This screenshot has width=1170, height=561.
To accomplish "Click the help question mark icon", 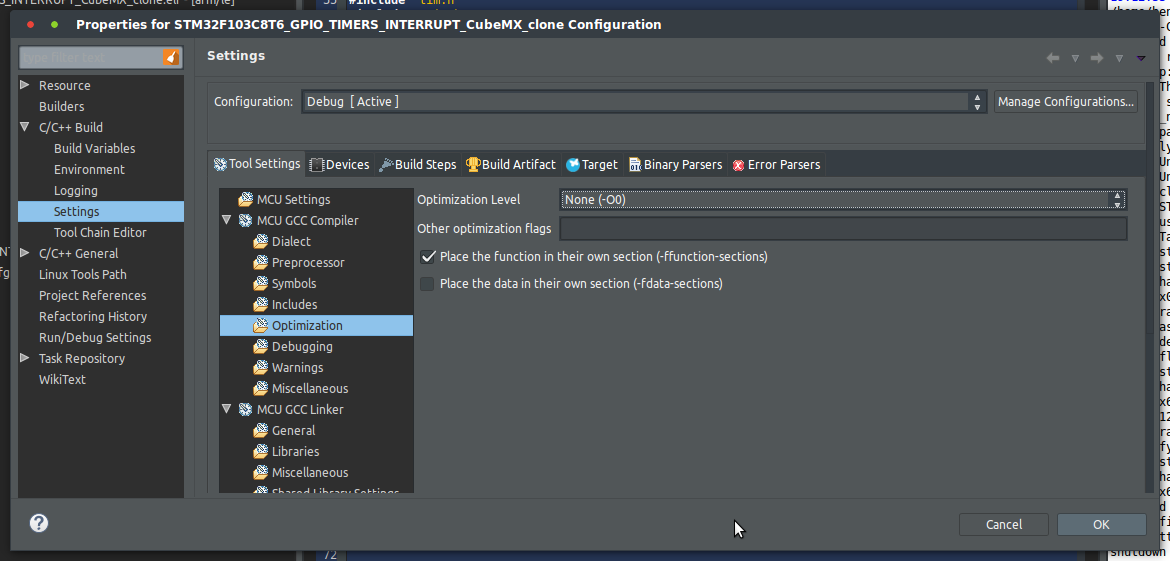I will point(39,523).
